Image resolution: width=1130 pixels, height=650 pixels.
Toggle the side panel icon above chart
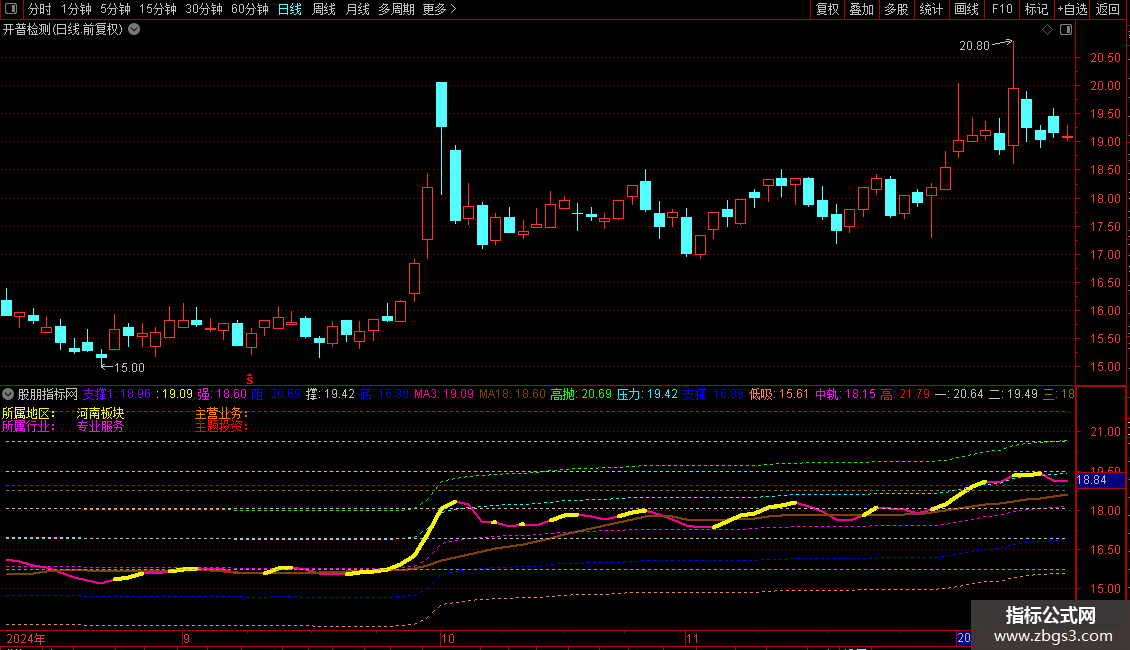pyautogui.click(x=1066, y=30)
